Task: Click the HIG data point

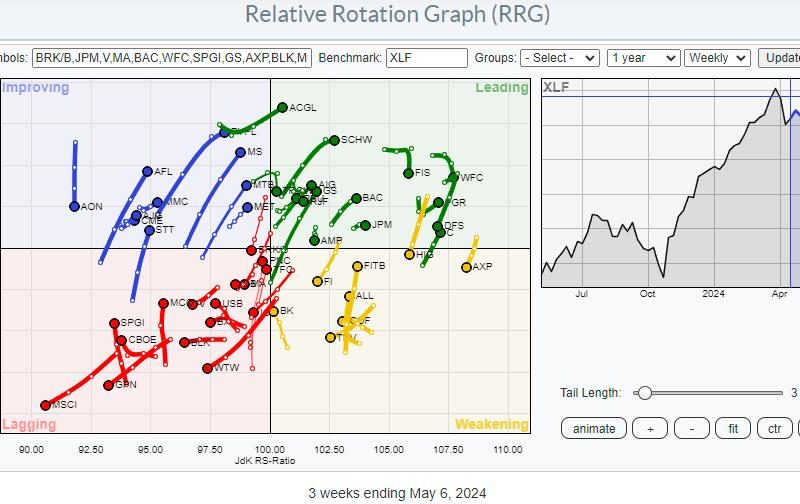Action: [x=410, y=254]
